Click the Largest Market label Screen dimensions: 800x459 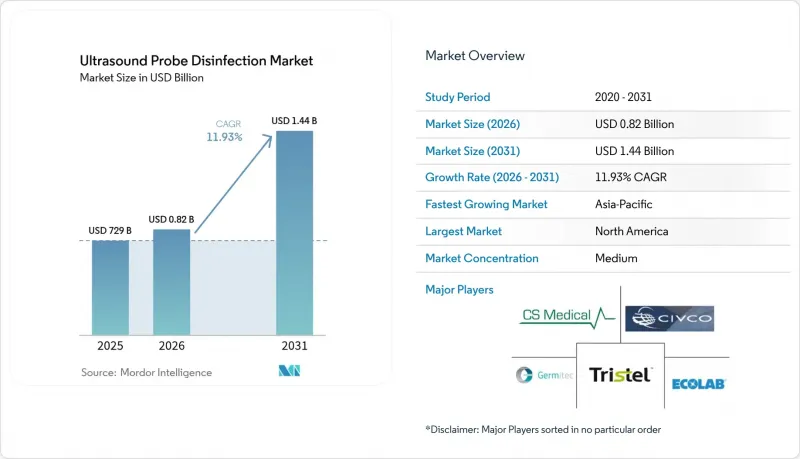(463, 231)
